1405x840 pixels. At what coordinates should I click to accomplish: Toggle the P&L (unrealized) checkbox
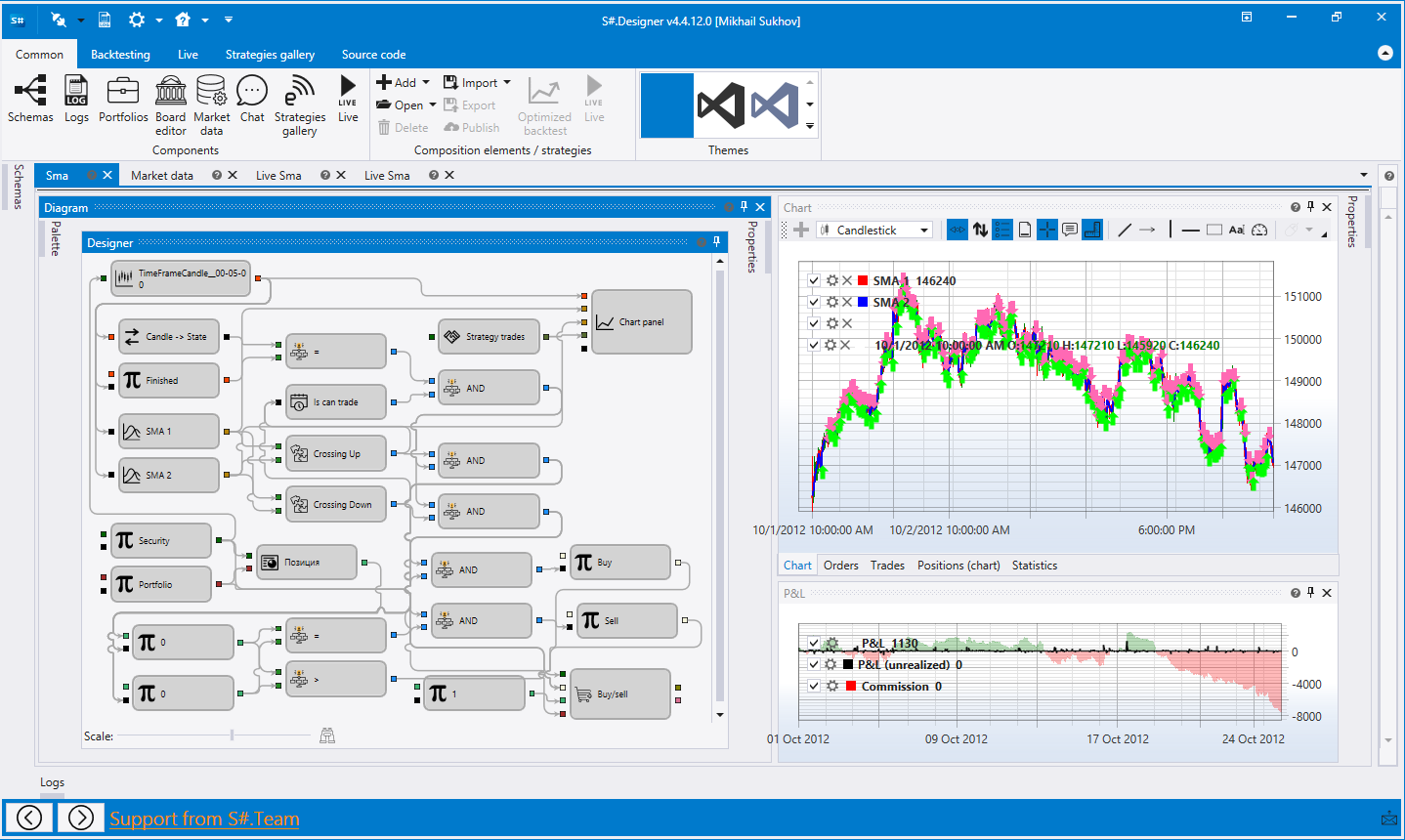click(x=814, y=665)
